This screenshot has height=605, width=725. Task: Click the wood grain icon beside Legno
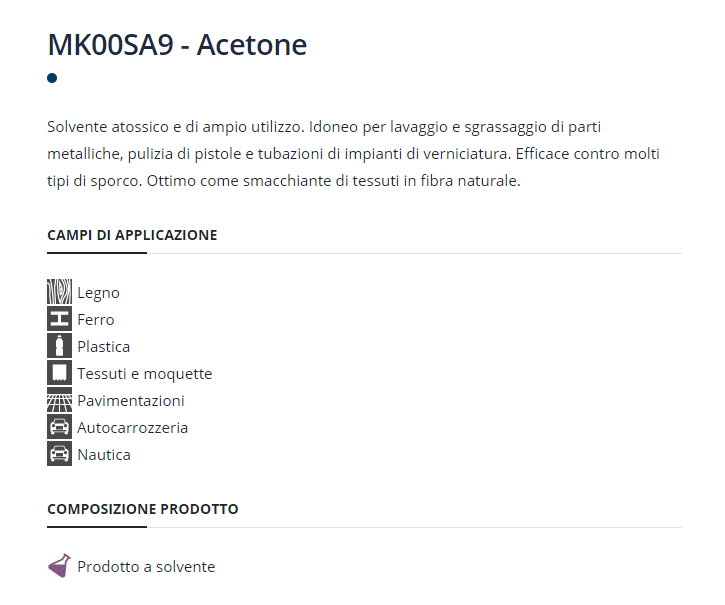[59, 293]
